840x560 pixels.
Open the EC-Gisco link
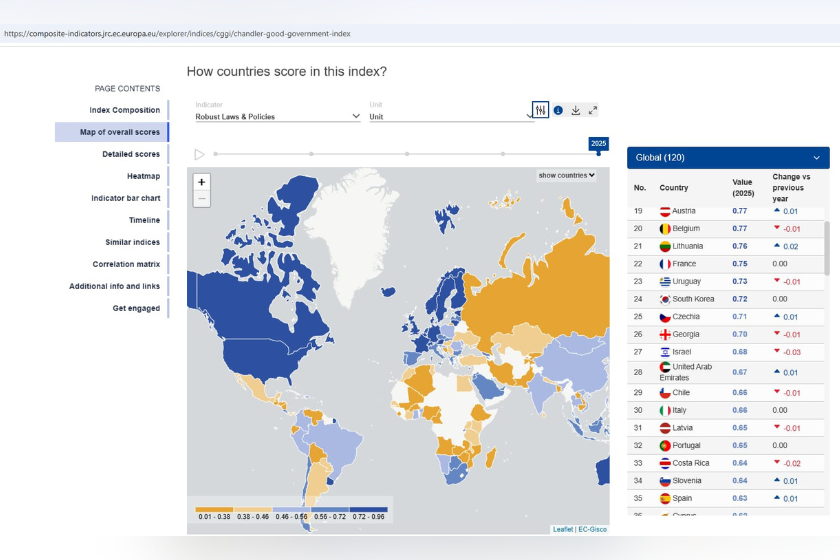(592, 529)
